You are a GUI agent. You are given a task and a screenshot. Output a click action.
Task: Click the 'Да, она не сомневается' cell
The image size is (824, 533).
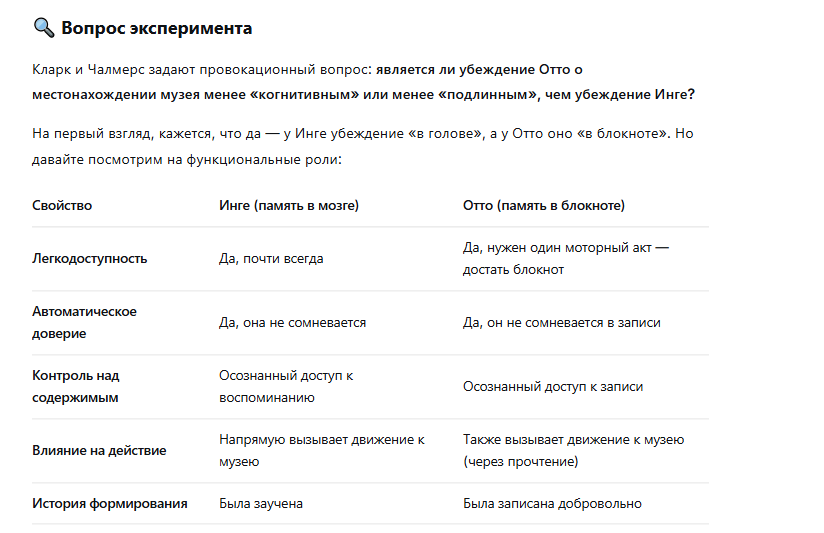293,323
